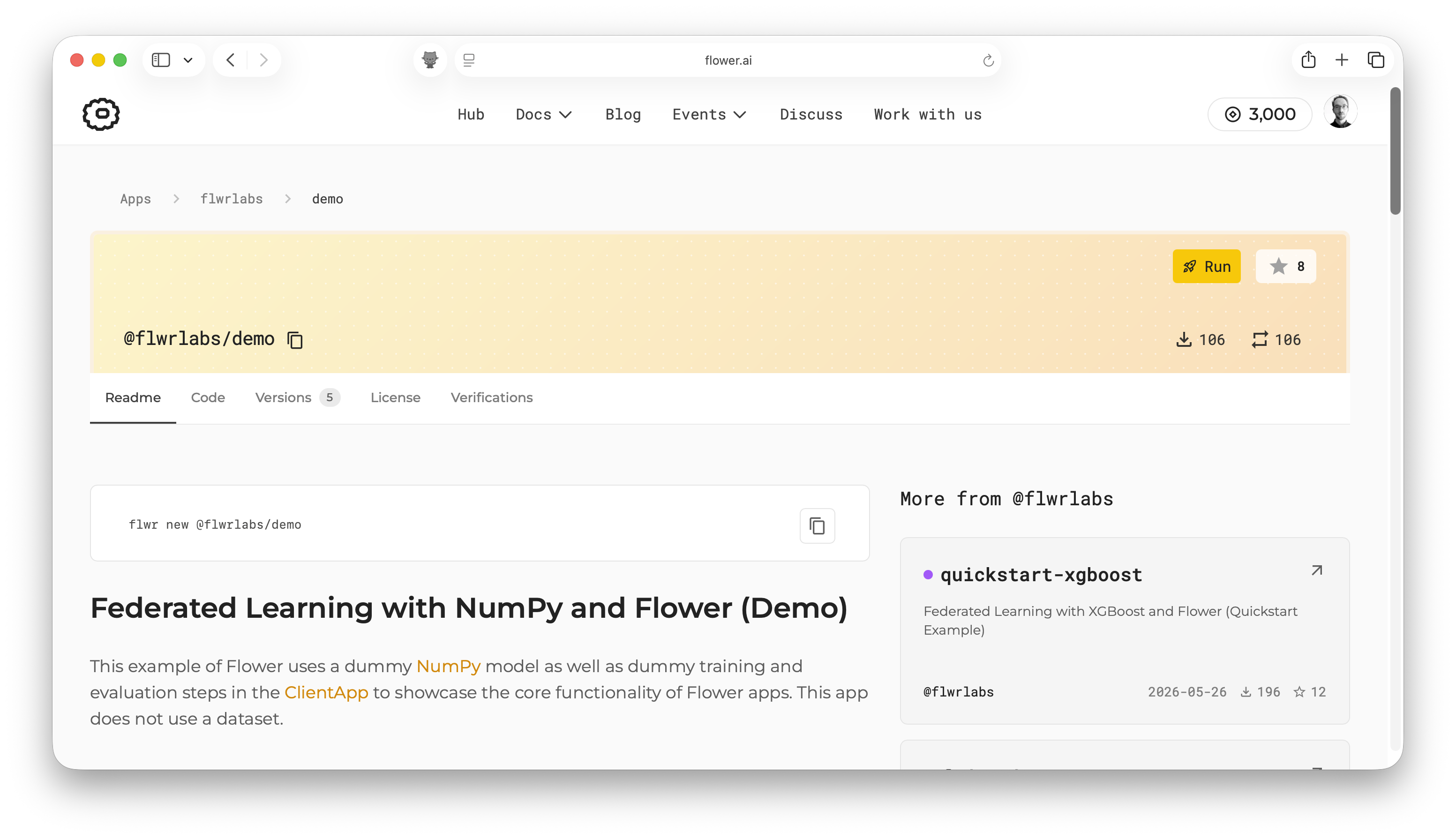The height and width of the screenshot is (839, 1456).
Task: Reload the page with the refresh icon
Action: click(x=988, y=60)
